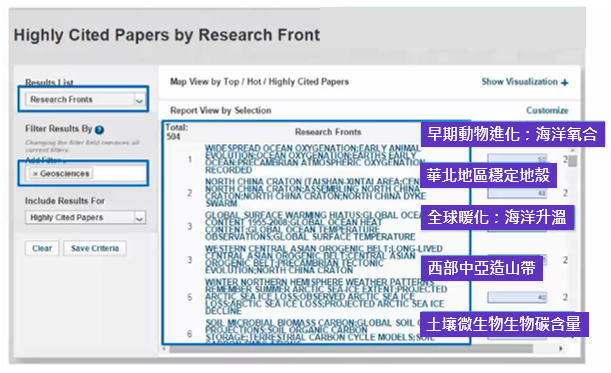
Task: Click the Clear button
Action: [42, 248]
